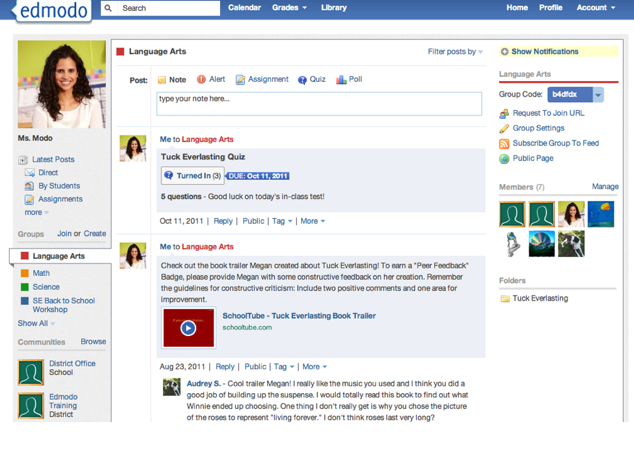Click the Subscribe Group To Feed RSS icon

504,144
